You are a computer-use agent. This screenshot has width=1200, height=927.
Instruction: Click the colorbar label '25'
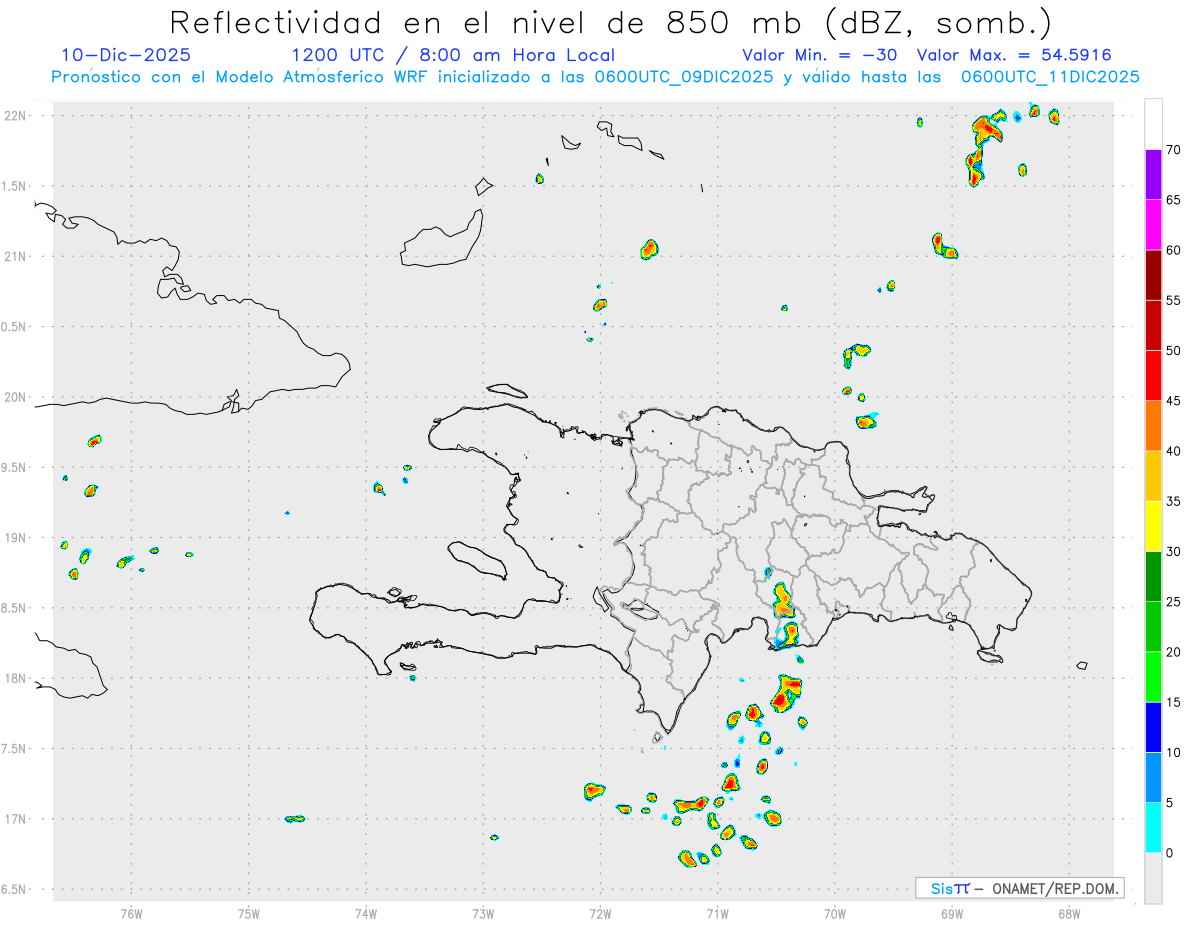pyautogui.click(x=1174, y=602)
